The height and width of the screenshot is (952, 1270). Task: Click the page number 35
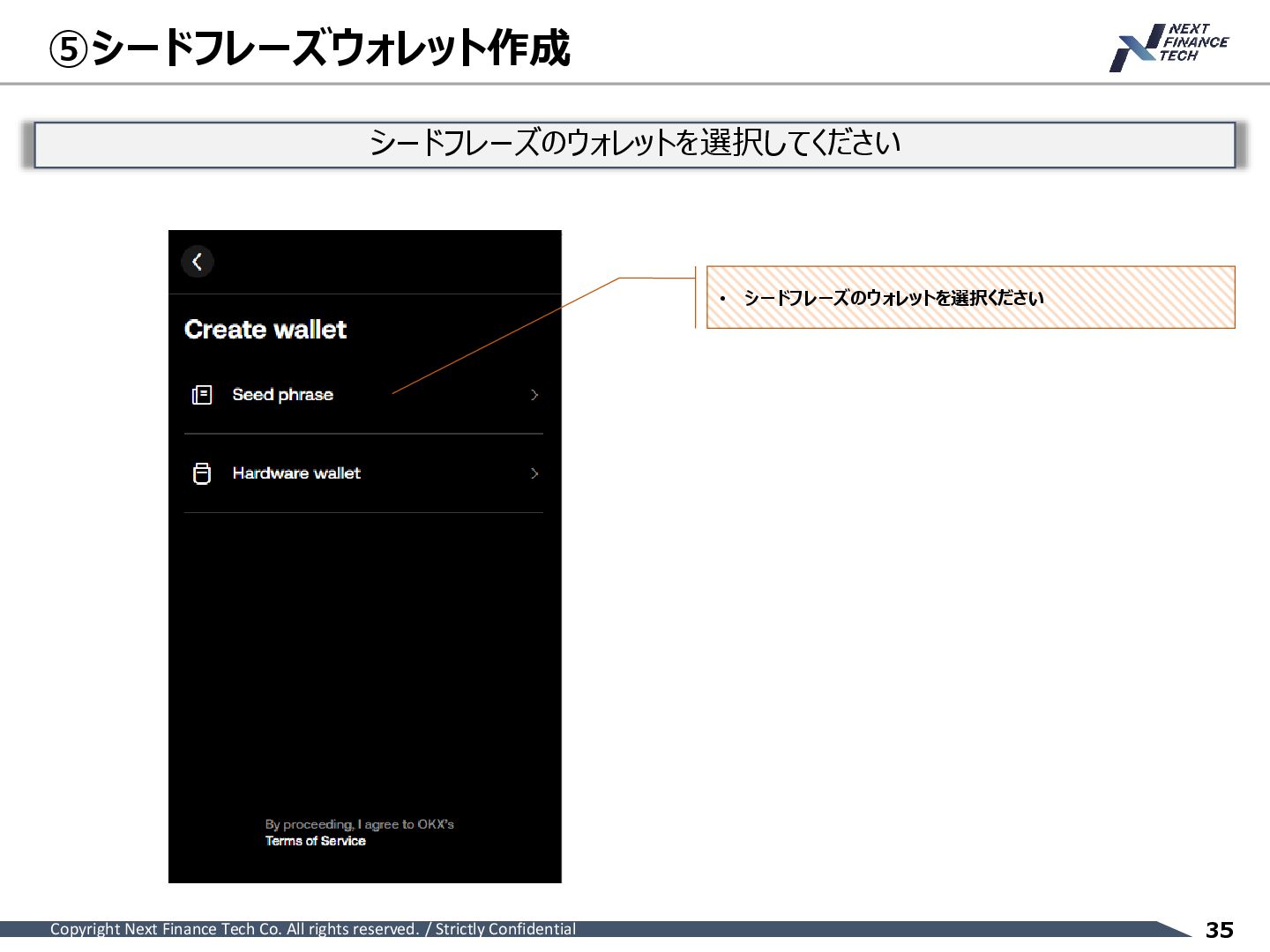(x=1220, y=930)
